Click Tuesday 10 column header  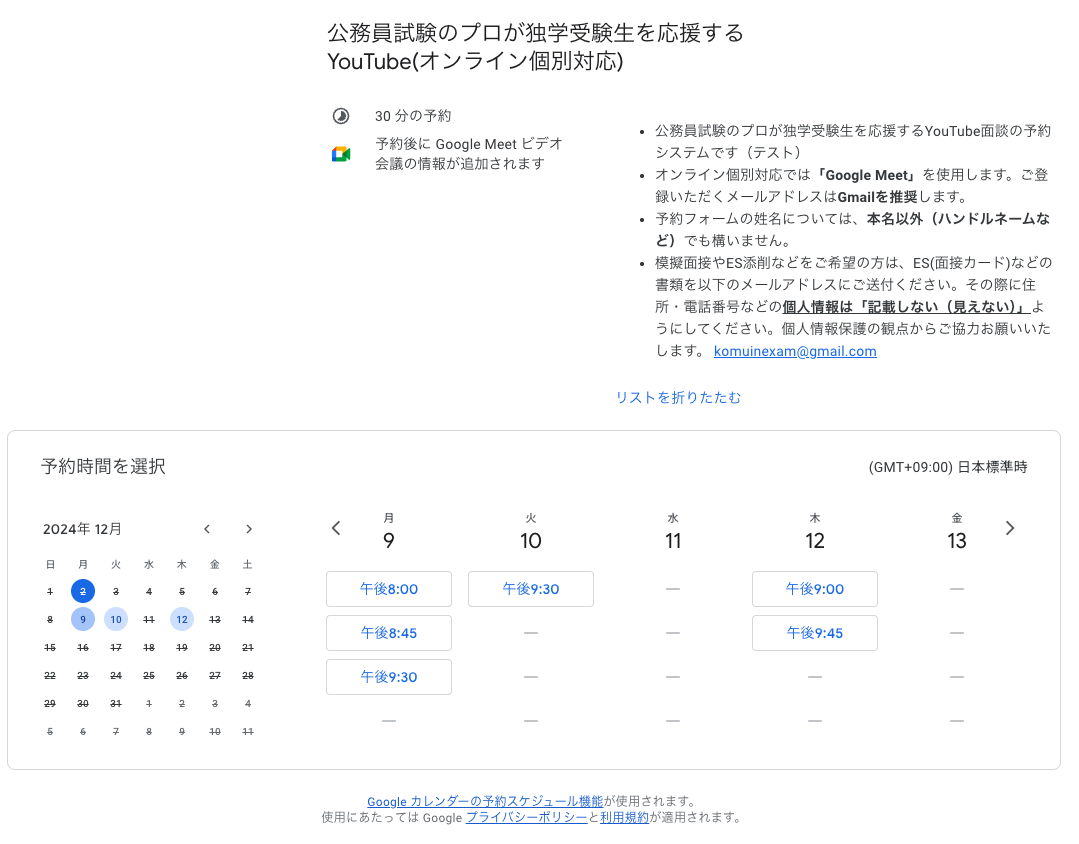coord(531,532)
